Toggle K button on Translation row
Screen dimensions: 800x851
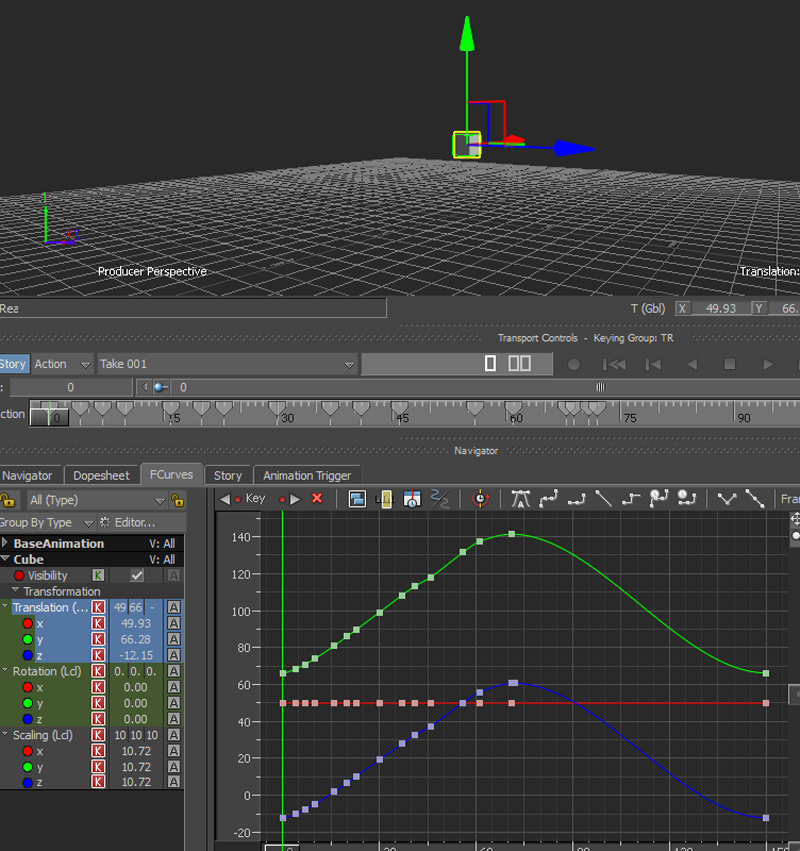[98, 607]
